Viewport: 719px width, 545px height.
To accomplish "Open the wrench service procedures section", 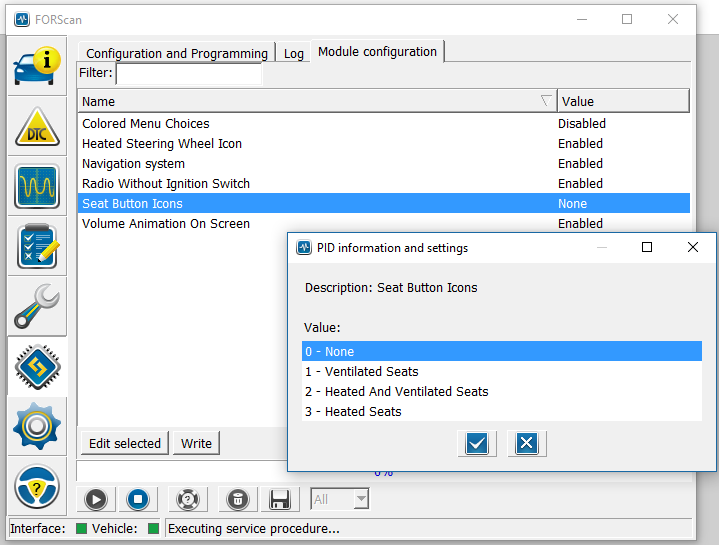I will pos(37,306).
